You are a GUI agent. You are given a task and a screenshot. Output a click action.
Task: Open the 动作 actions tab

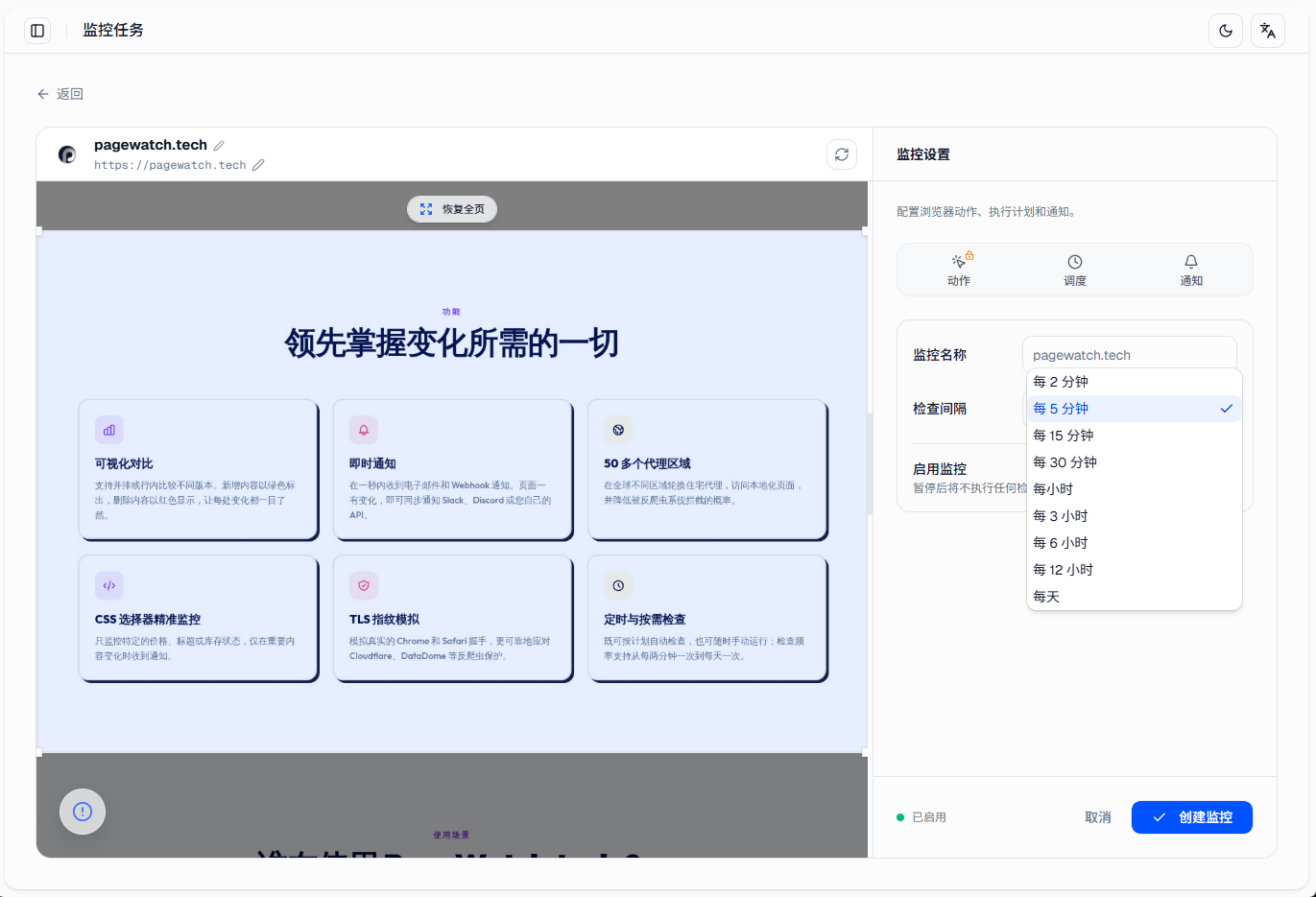point(959,270)
